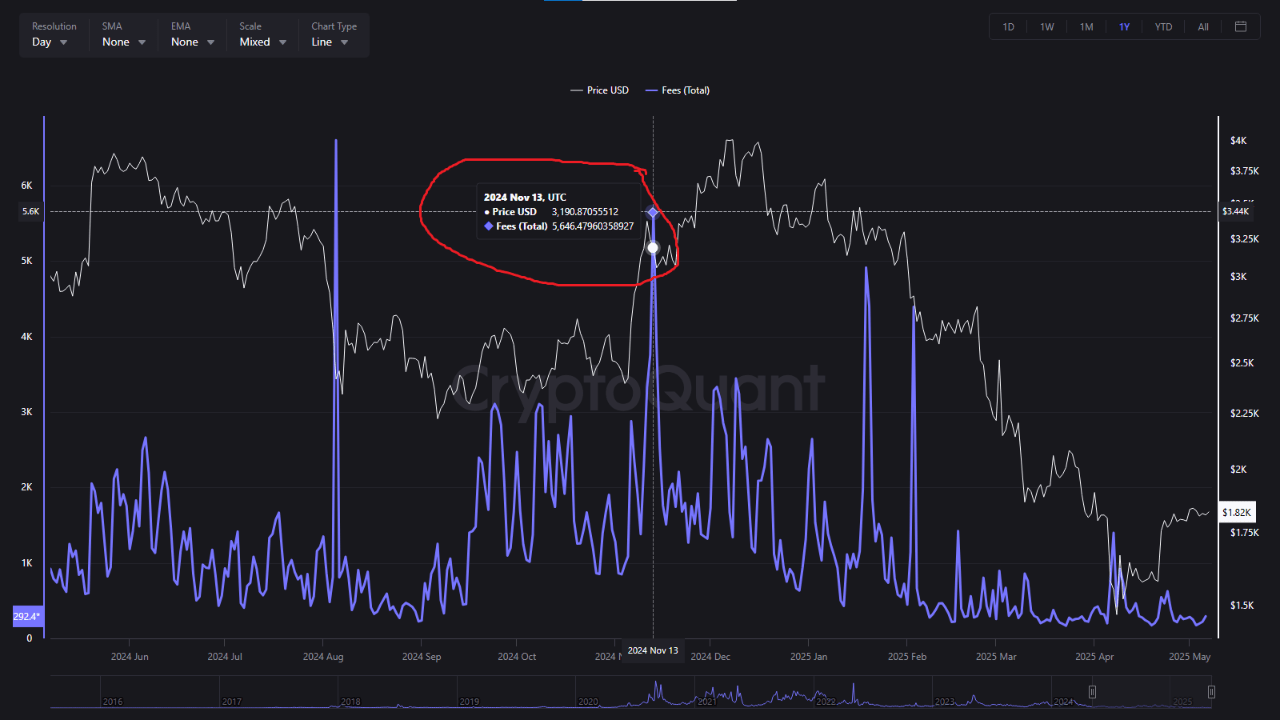Toggle the 1Y time range selection
1280x720 pixels.
(x=1124, y=26)
